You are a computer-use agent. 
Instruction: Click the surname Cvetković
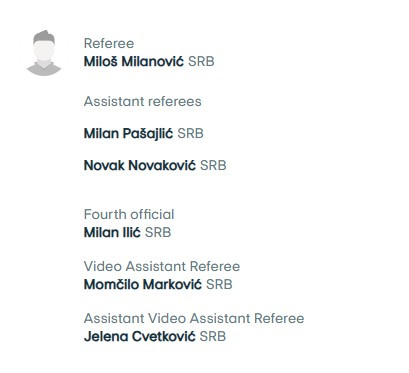click(x=164, y=336)
